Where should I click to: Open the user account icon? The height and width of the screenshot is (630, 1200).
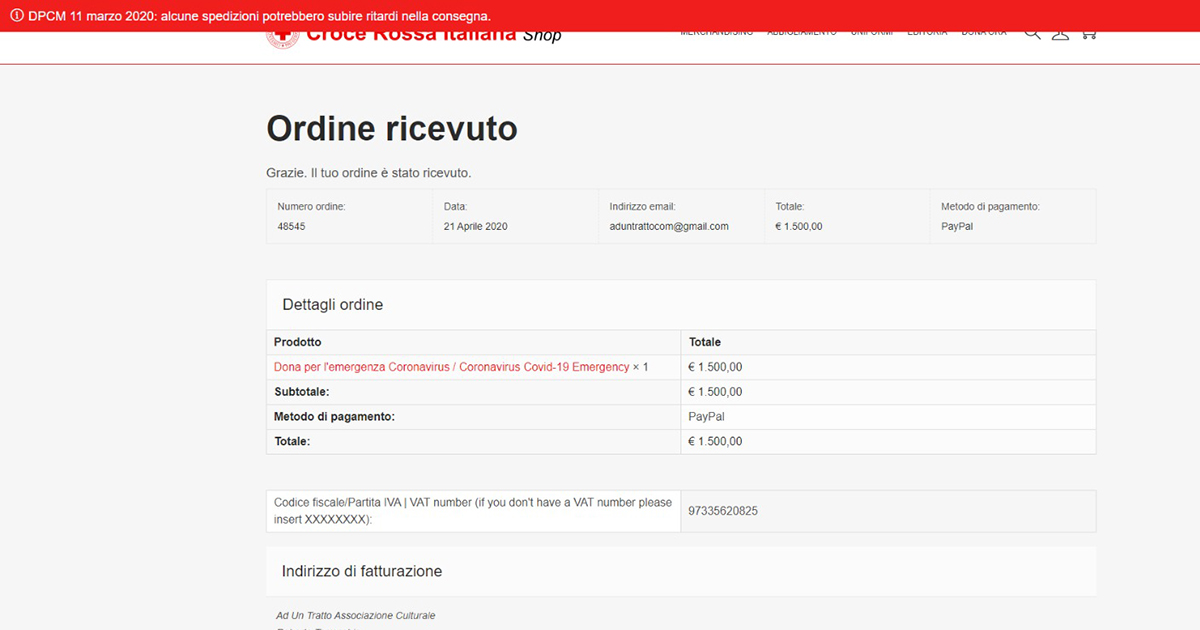click(x=1061, y=35)
